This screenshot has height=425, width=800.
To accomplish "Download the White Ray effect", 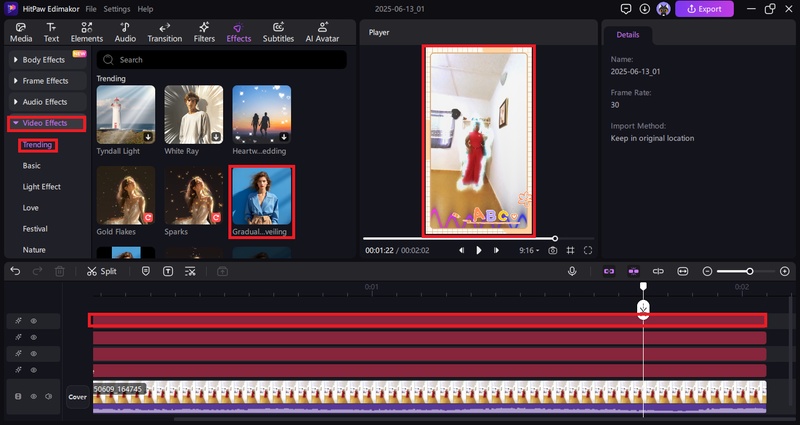I will (x=216, y=137).
